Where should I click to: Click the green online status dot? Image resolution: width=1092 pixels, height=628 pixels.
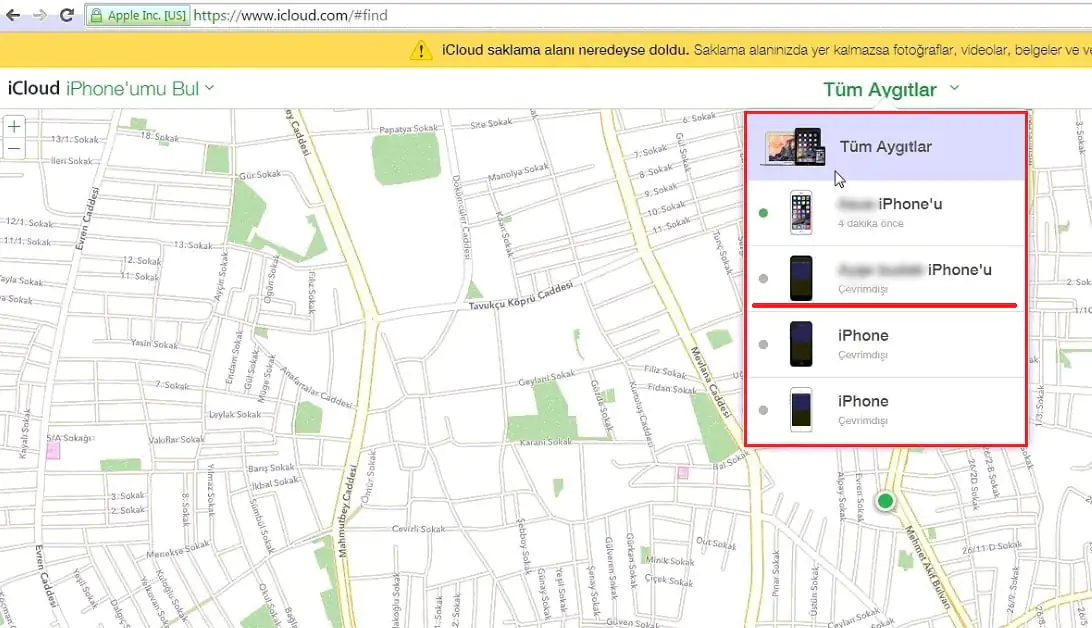point(764,211)
